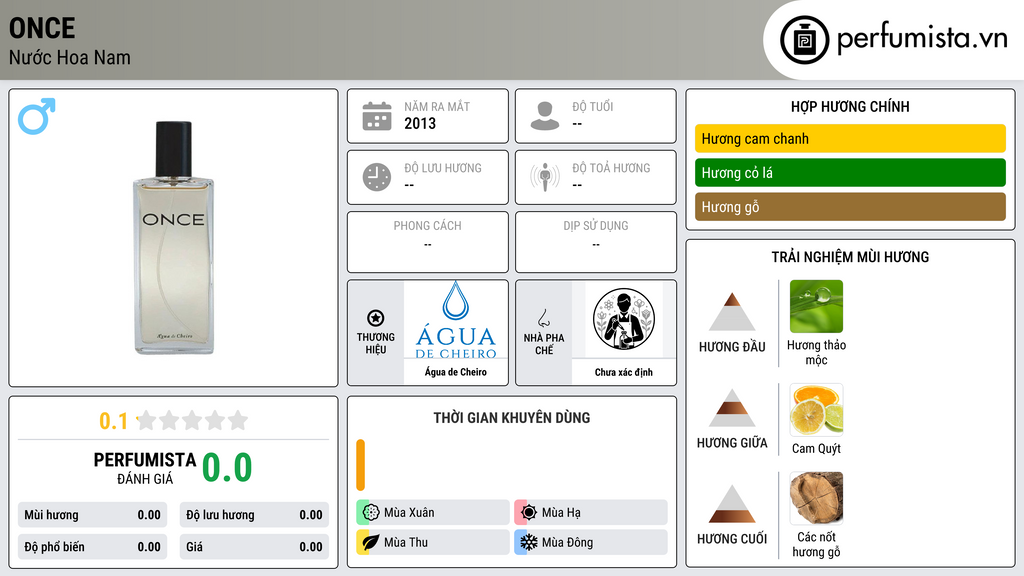Click the star badge icon above Thương hiệu
1024x576 pixels.
376,318
